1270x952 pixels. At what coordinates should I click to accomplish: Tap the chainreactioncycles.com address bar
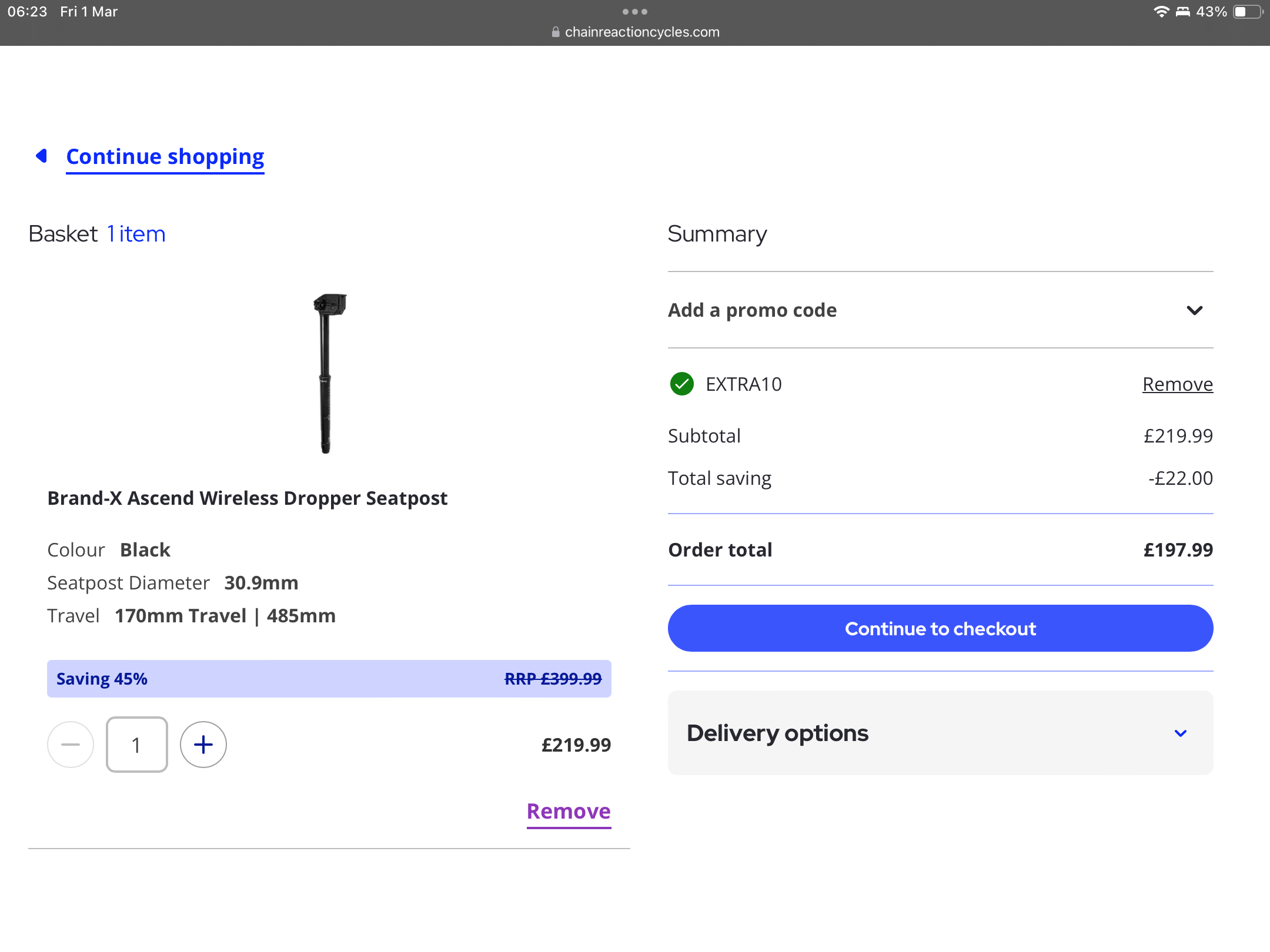click(635, 32)
